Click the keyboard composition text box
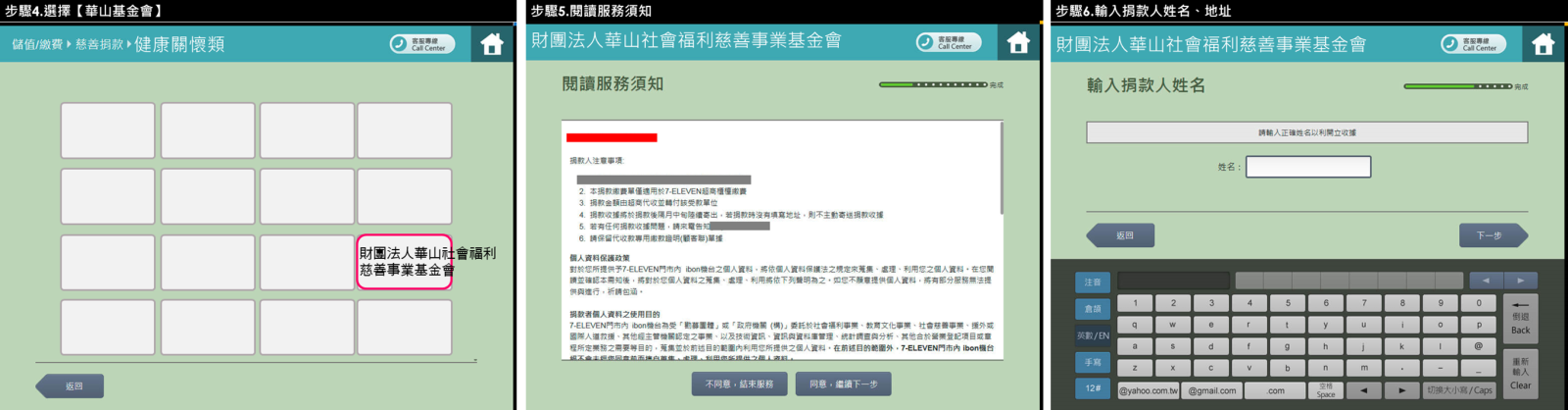Image resolution: width=1568 pixels, height=410 pixels. coord(1173,281)
